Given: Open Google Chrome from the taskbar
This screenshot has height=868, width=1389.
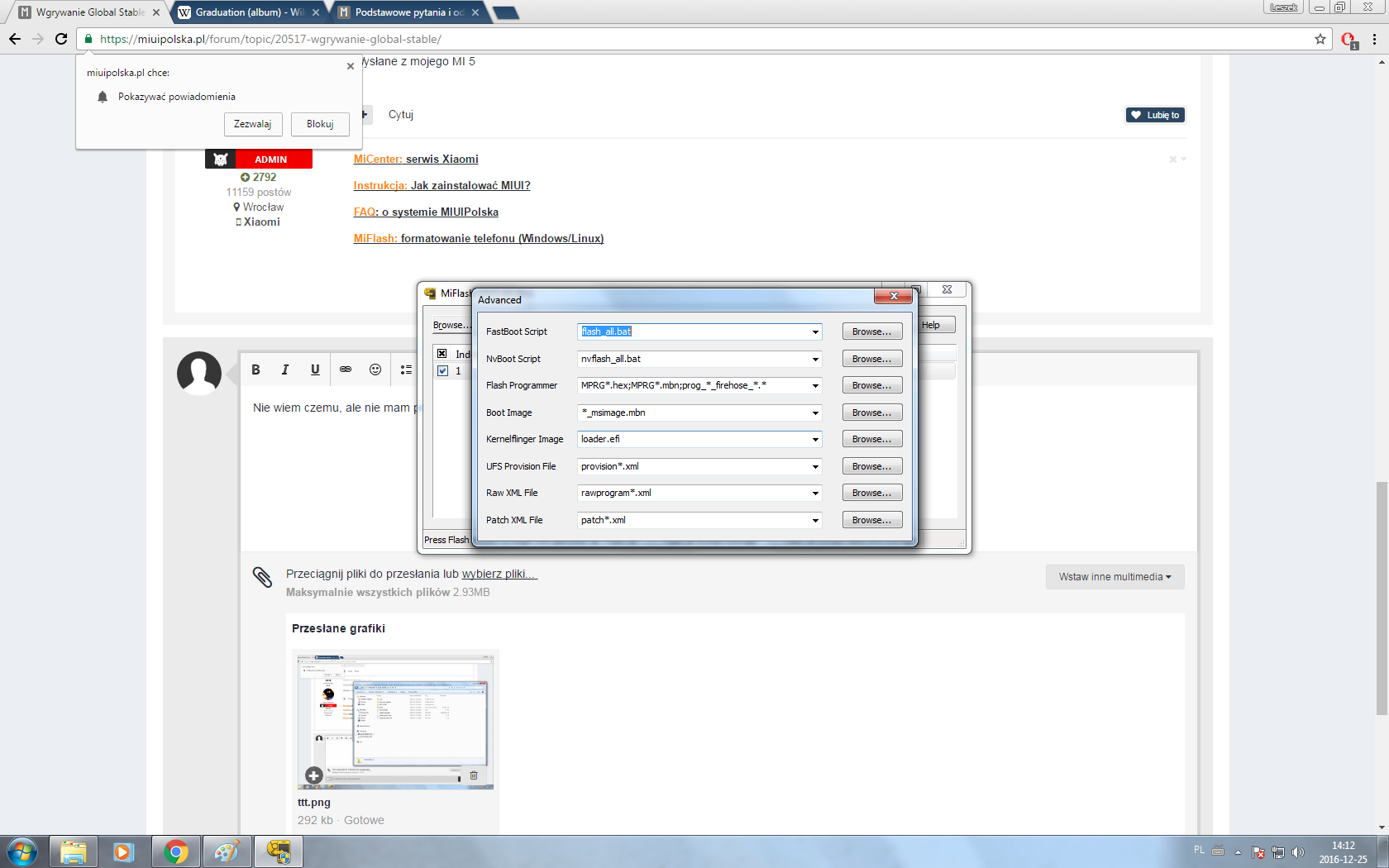Looking at the screenshot, I should tap(175, 851).
